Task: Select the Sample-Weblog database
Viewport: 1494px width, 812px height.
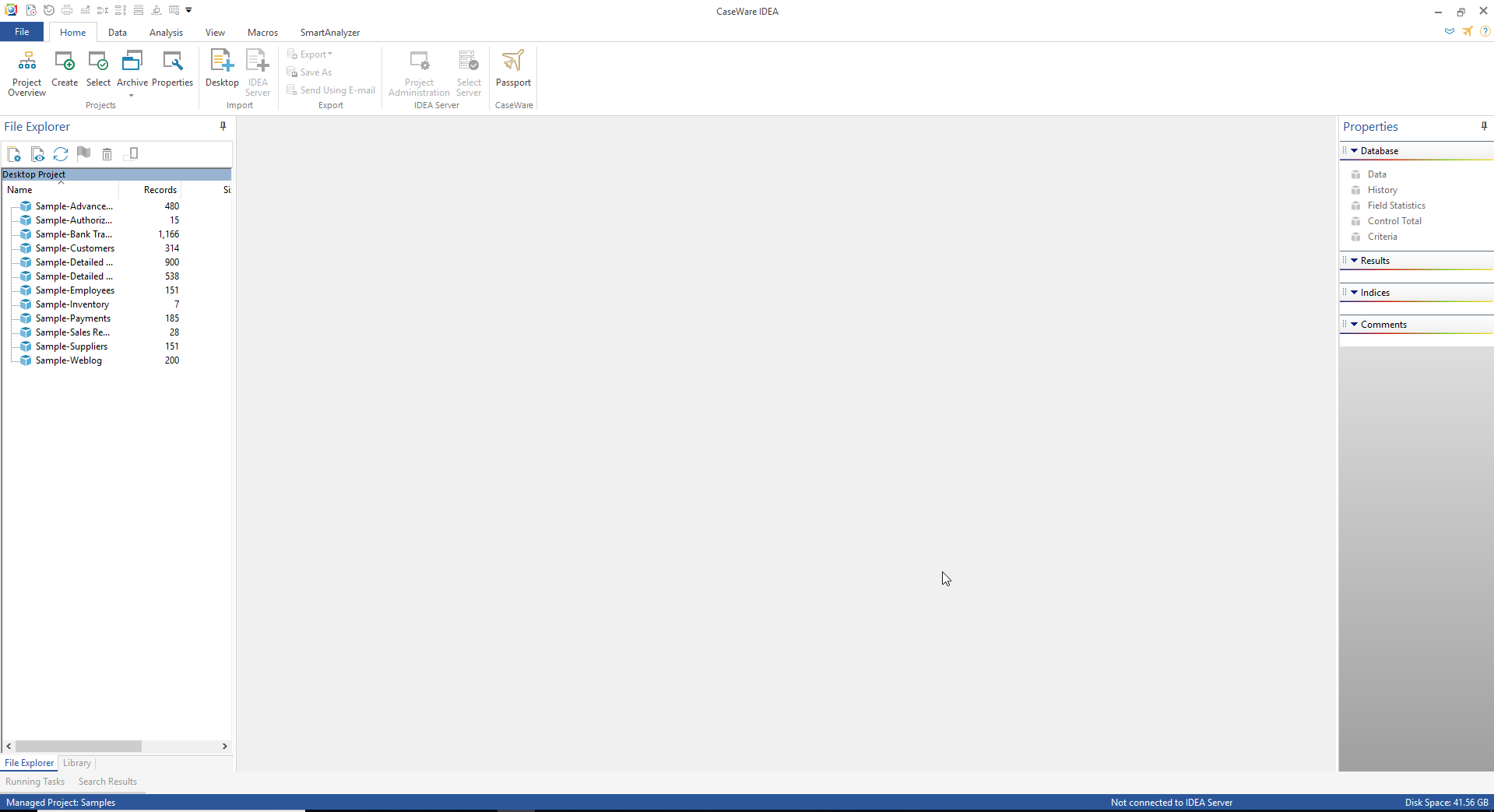Action: 69,360
